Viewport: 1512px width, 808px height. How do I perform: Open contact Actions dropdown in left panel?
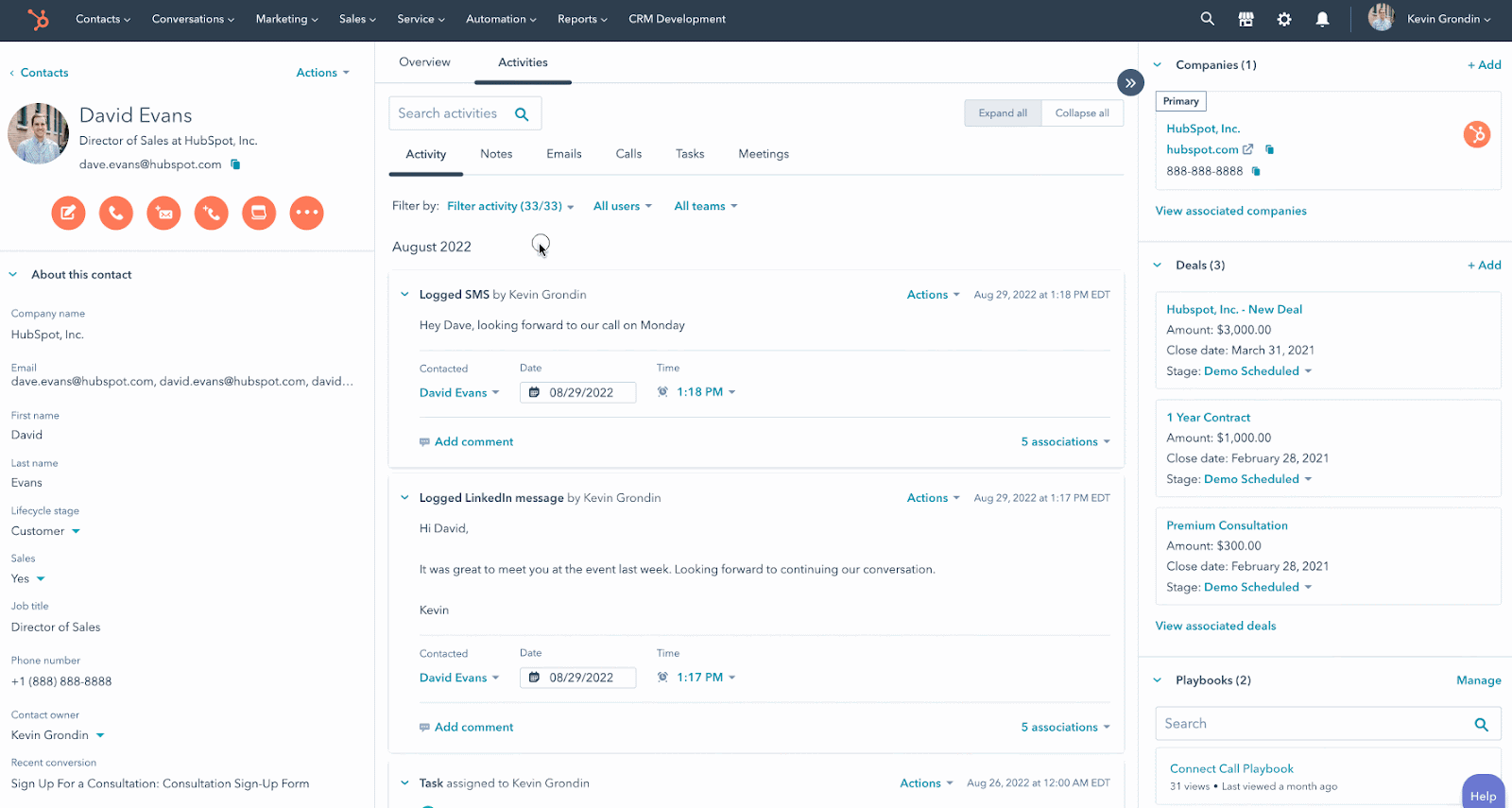322,73
